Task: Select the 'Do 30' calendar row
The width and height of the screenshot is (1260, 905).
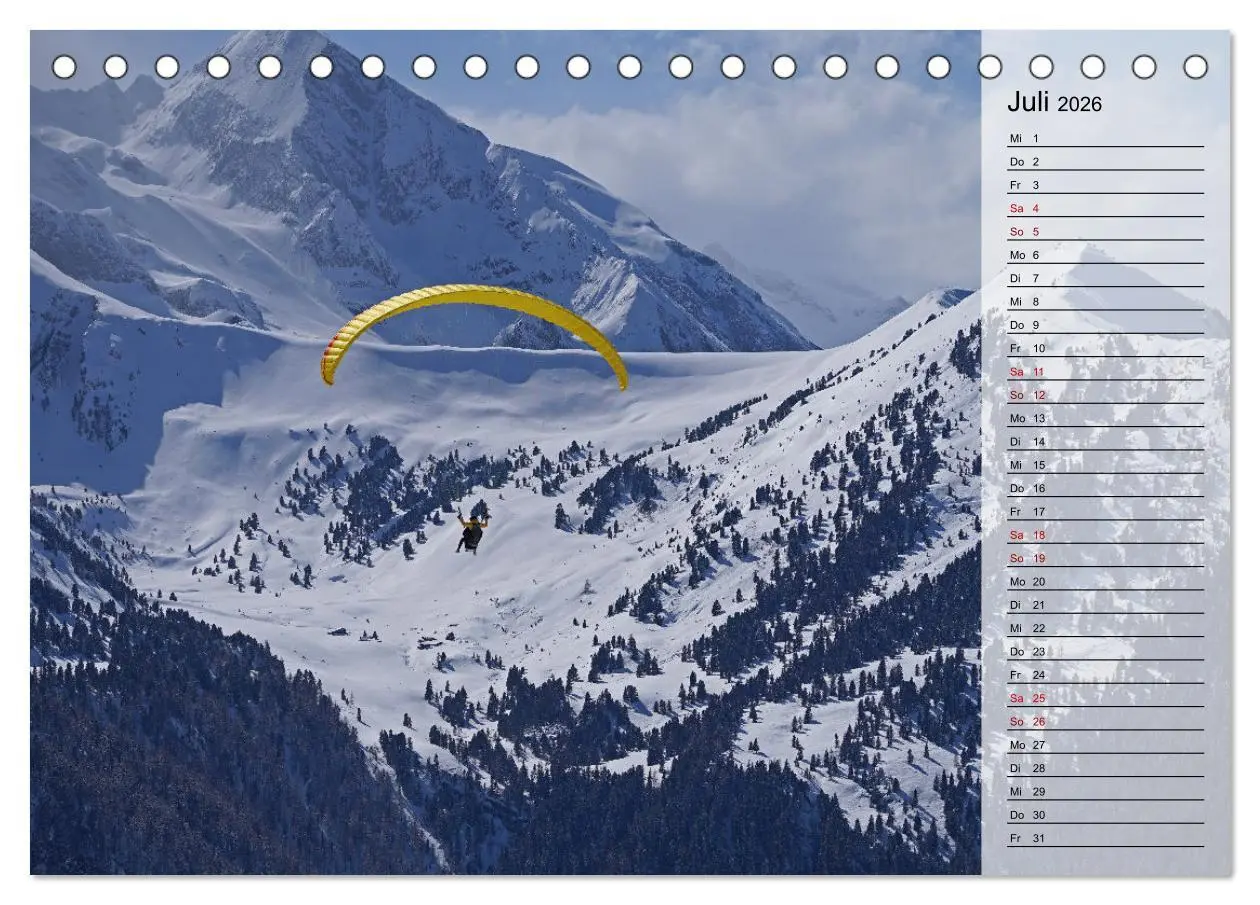Action: coord(1105,815)
